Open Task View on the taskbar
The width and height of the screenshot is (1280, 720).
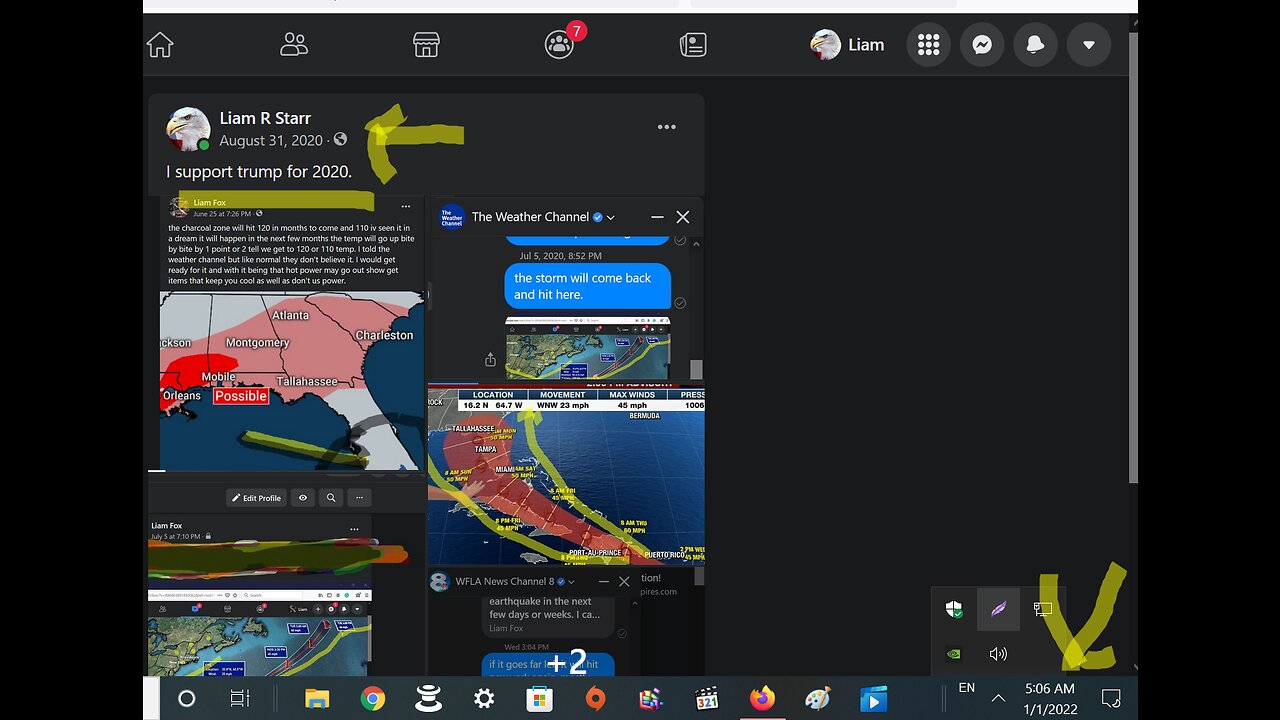tap(240, 698)
